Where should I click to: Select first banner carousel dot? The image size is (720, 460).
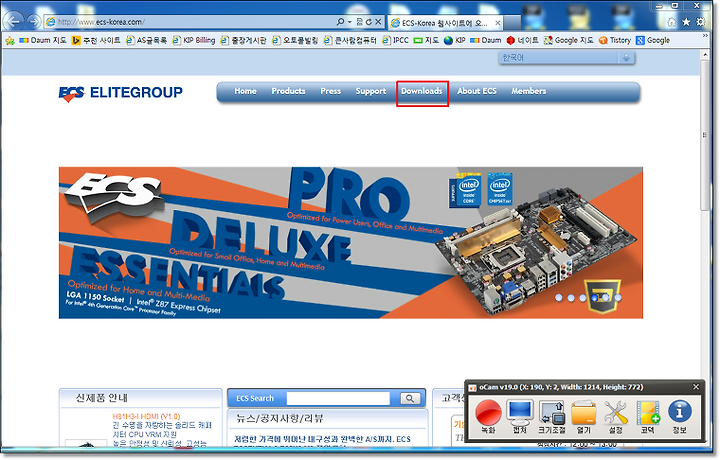(558, 298)
